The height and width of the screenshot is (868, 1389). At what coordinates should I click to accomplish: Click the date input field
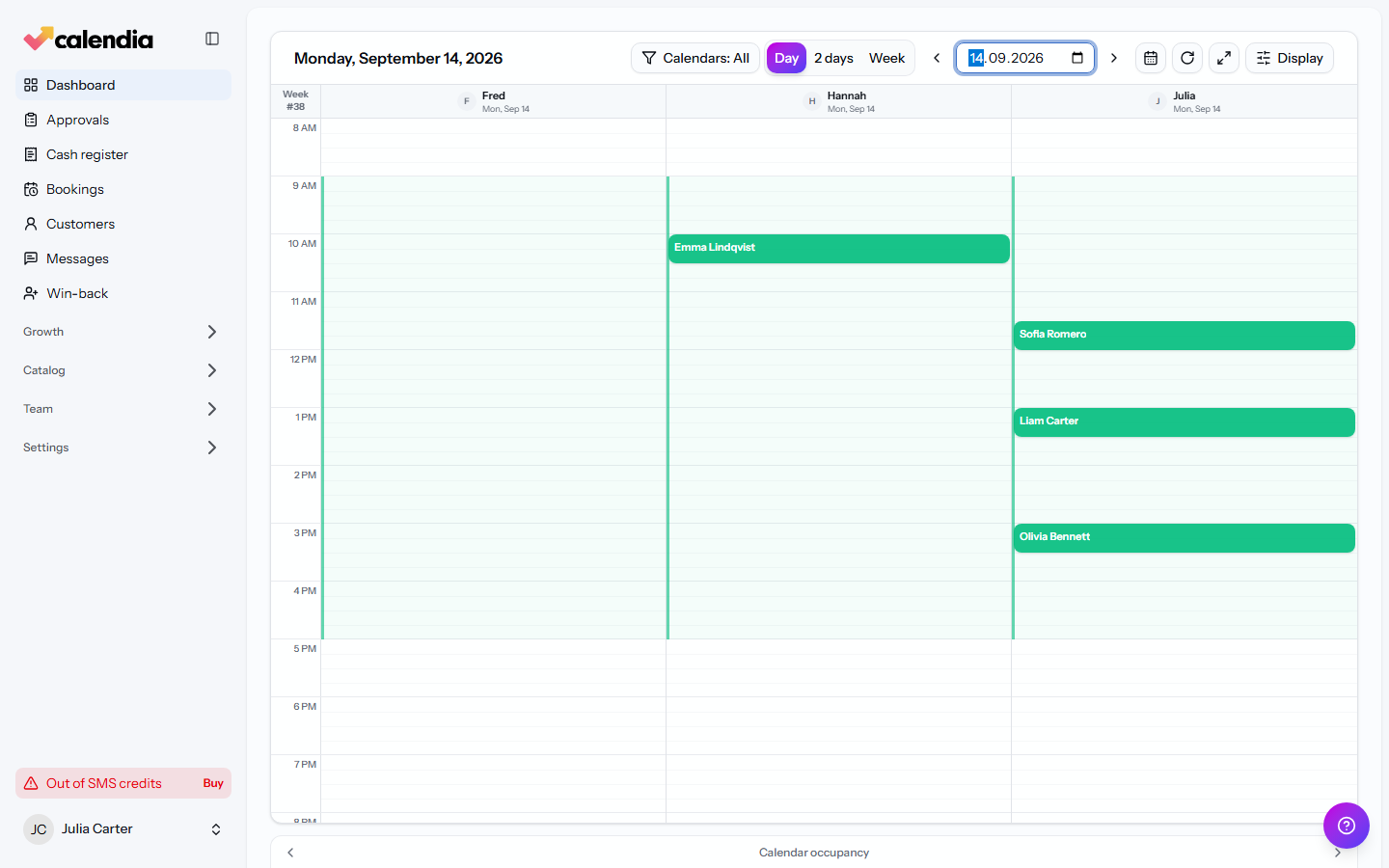[x=1025, y=58]
